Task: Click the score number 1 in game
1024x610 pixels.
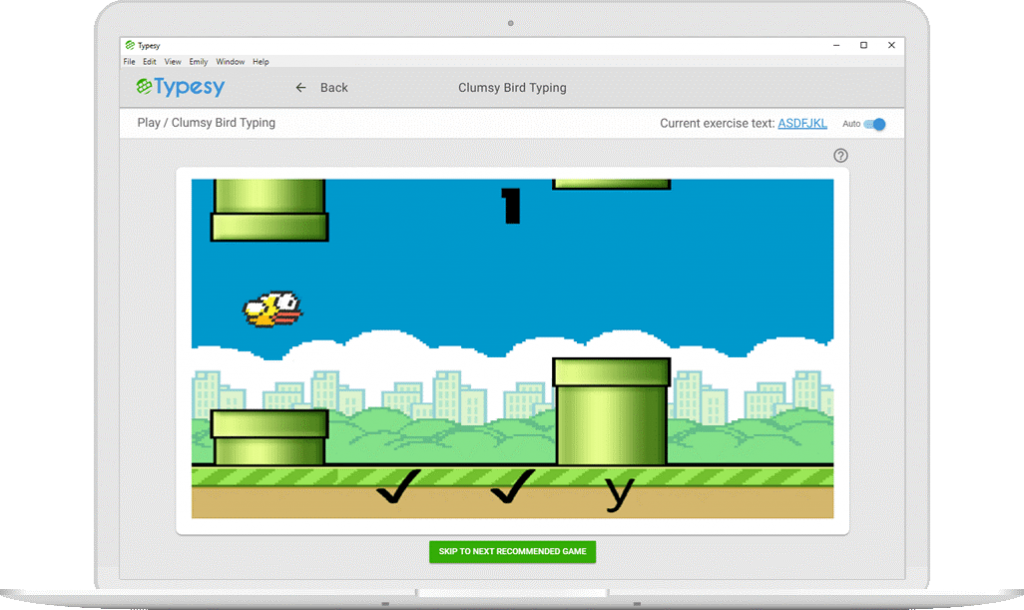Action: coord(511,206)
